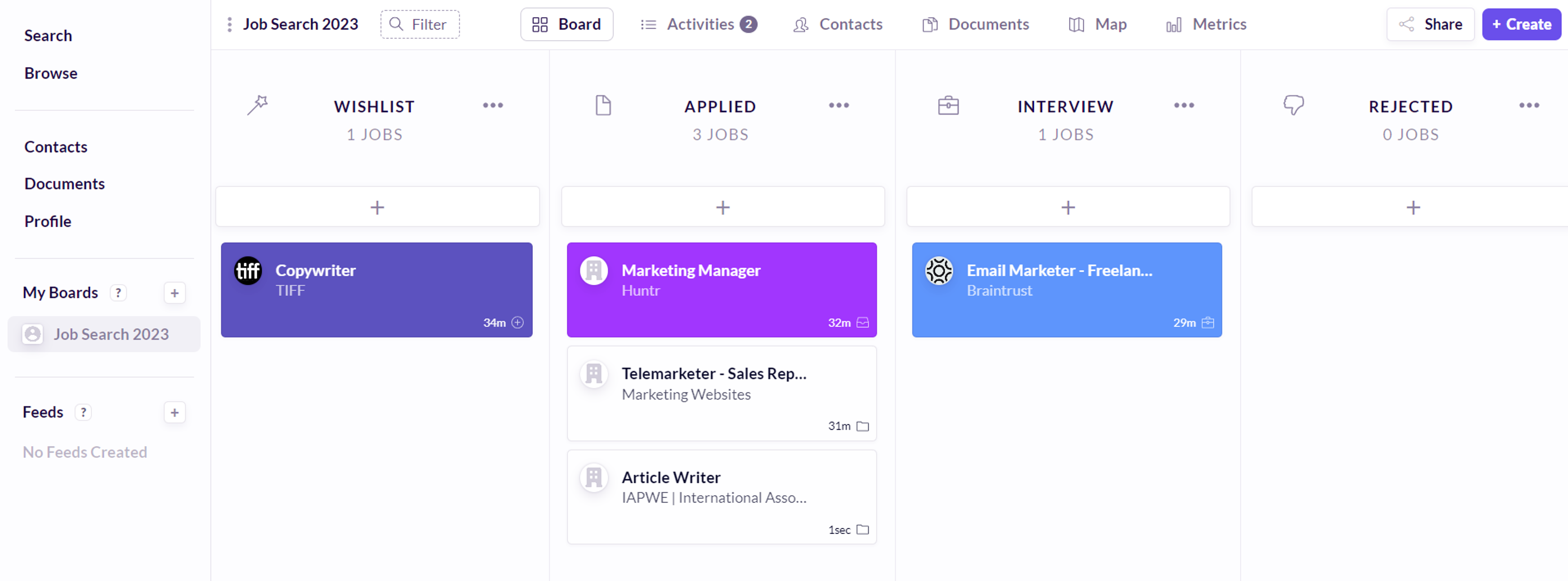Click the TIFF company logo on Copywriter card
The width and height of the screenshot is (1568, 581).
[248, 271]
